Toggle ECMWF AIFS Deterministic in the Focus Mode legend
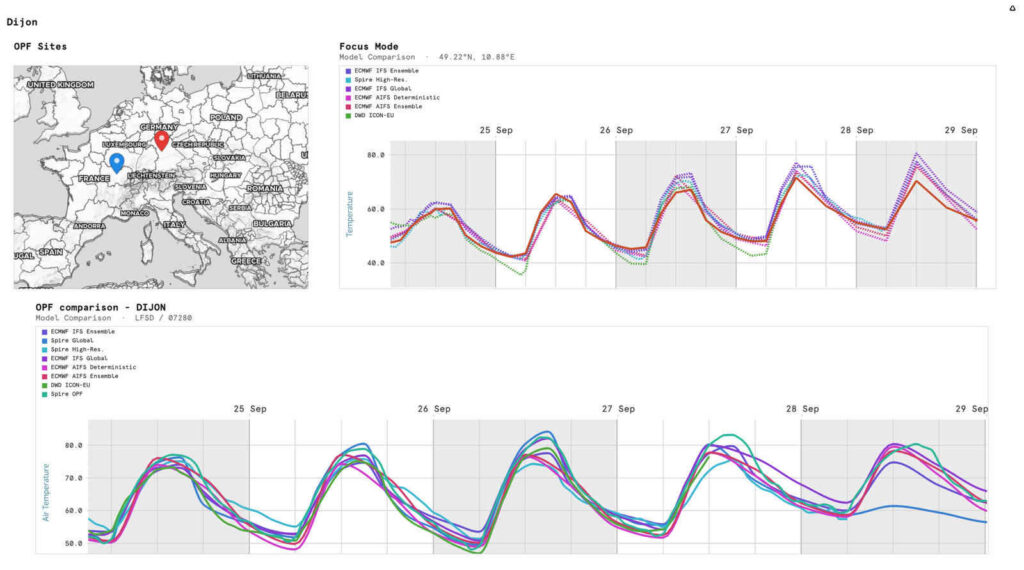Screen dimensions: 1024x570 392,97
